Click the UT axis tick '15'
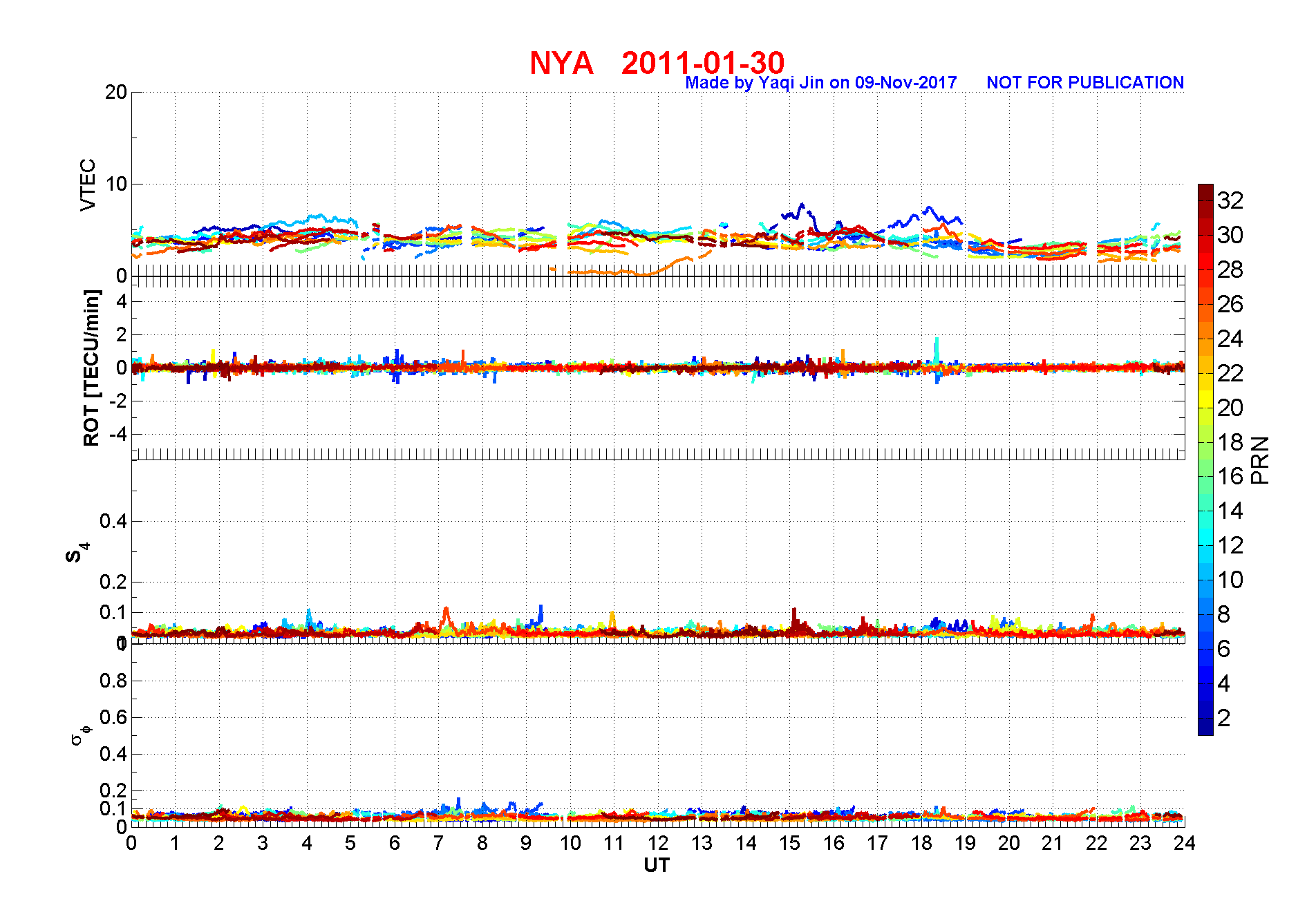Image resolution: width=1316 pixels, height=919 pixels. pos(789,843)
